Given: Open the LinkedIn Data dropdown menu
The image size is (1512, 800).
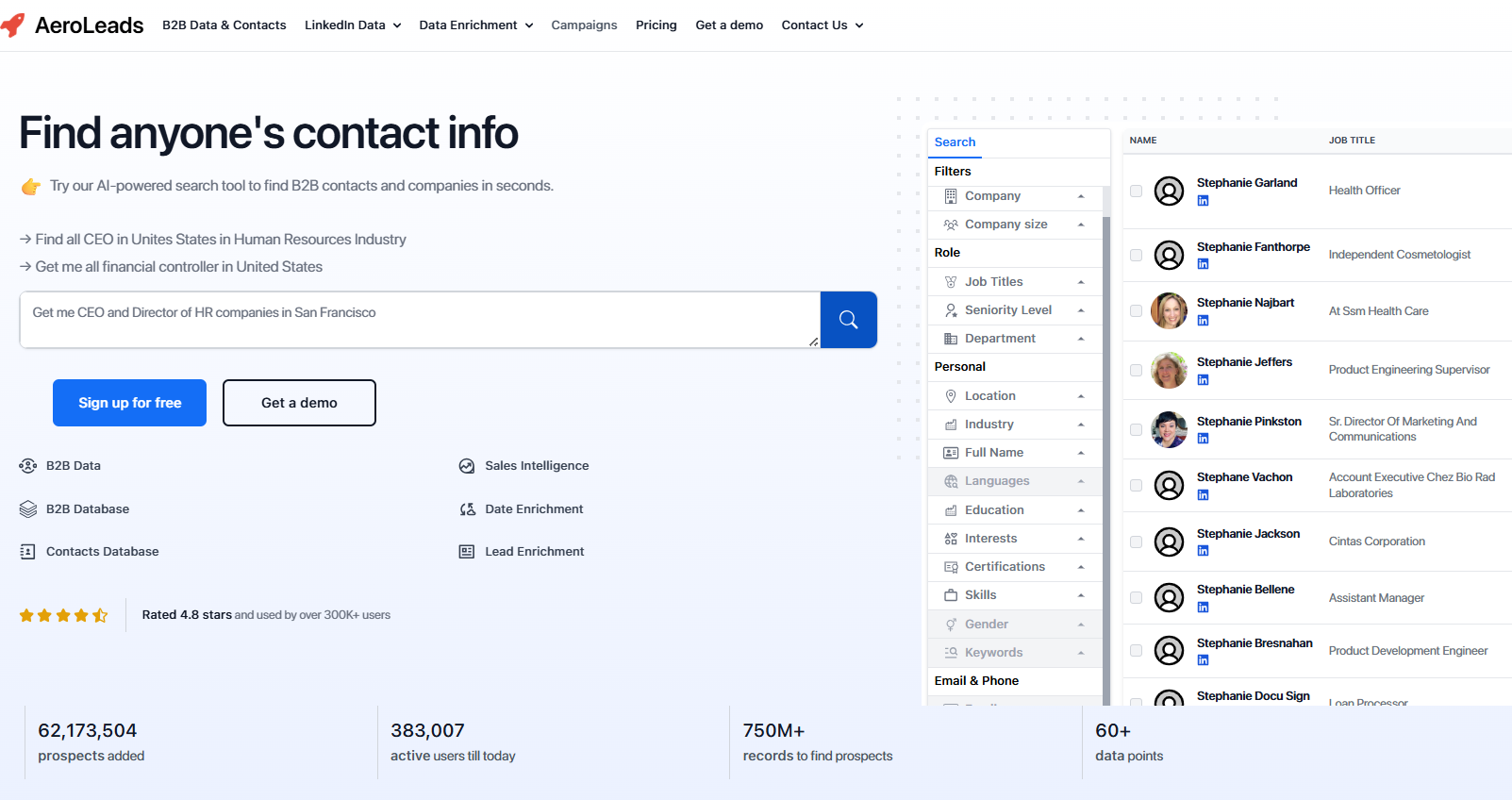Looking at the screenshot, I should (x=353, y=25).
